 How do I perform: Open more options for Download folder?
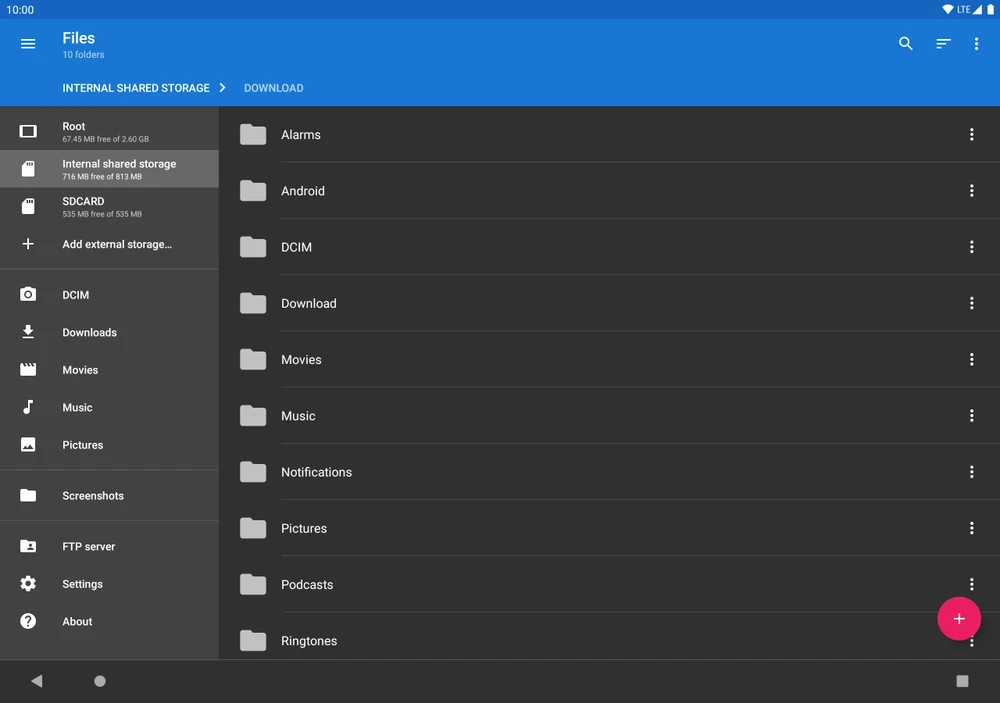971,303
